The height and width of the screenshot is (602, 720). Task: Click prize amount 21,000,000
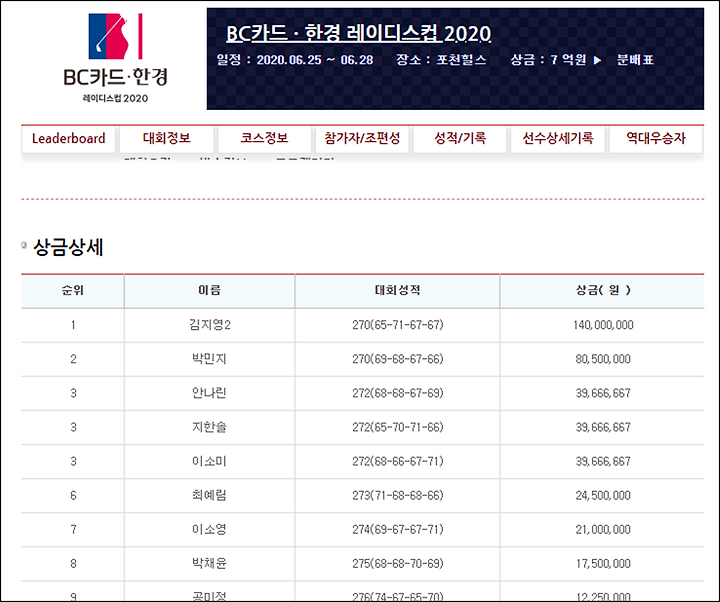(603, 529)
